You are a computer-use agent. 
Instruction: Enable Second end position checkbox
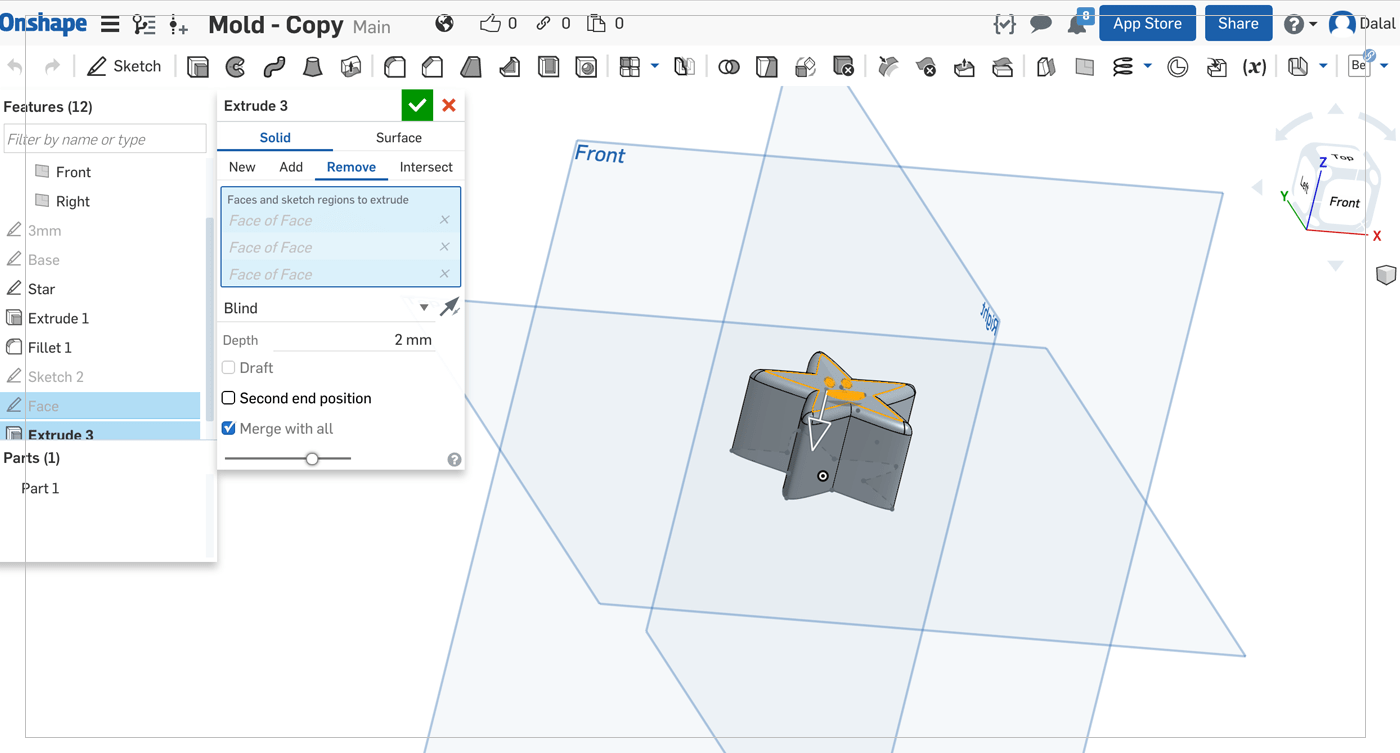(229, 398)
